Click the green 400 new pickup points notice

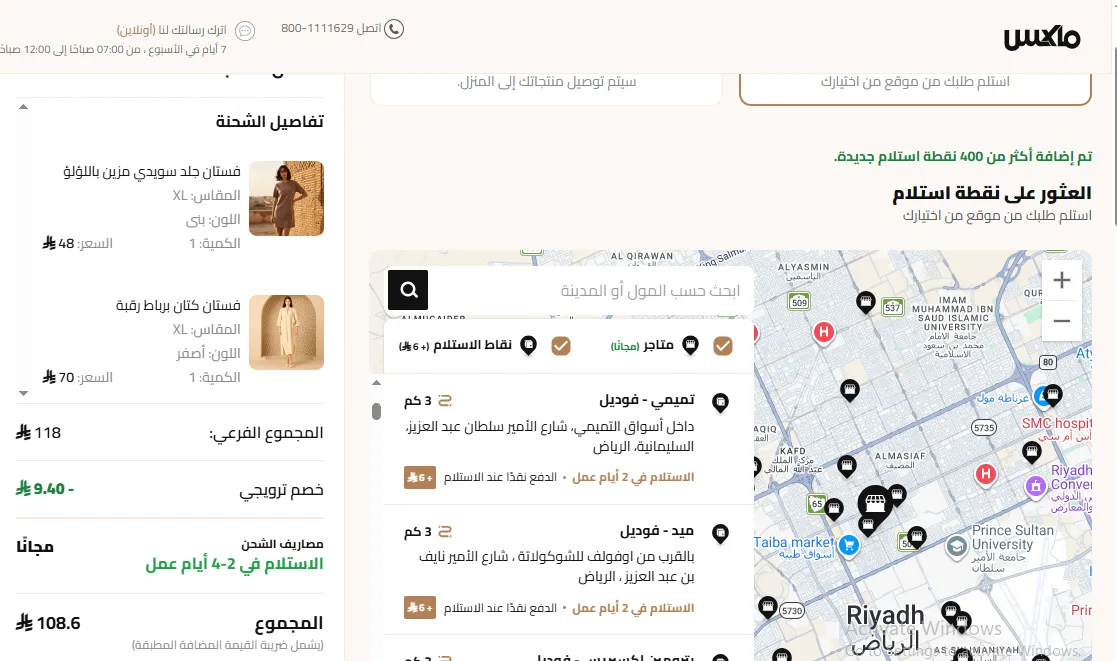click(962, 157)
